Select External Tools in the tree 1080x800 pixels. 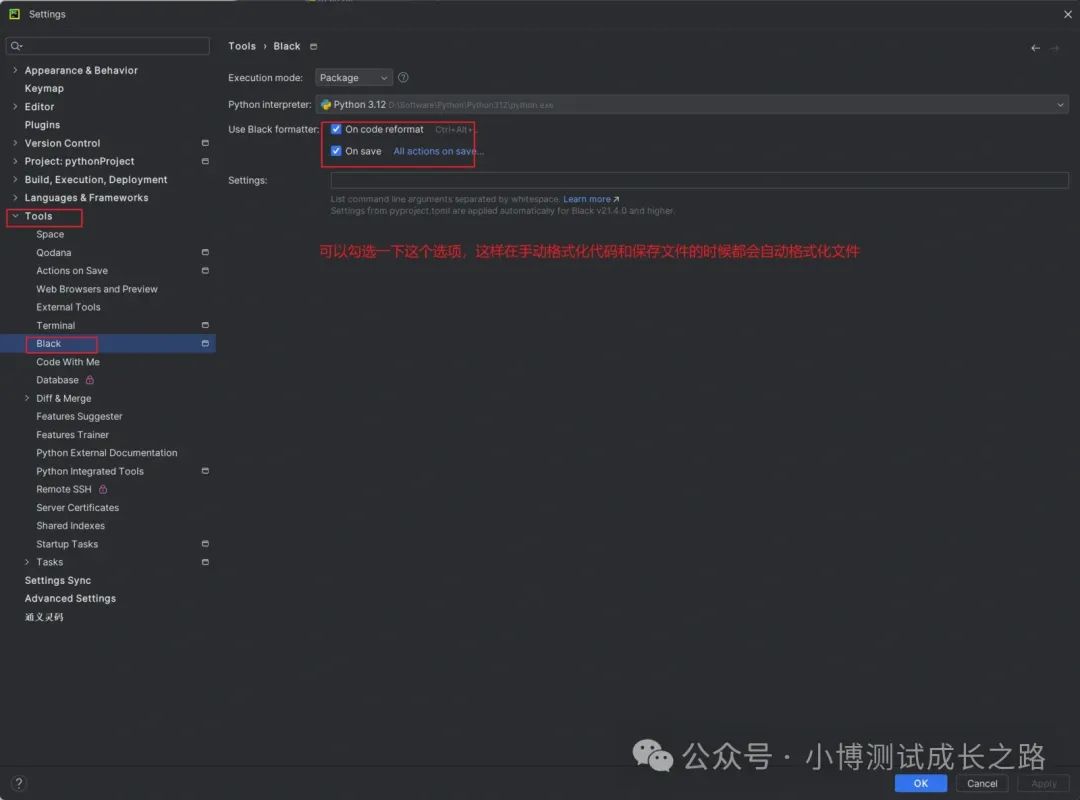[68, 307]
